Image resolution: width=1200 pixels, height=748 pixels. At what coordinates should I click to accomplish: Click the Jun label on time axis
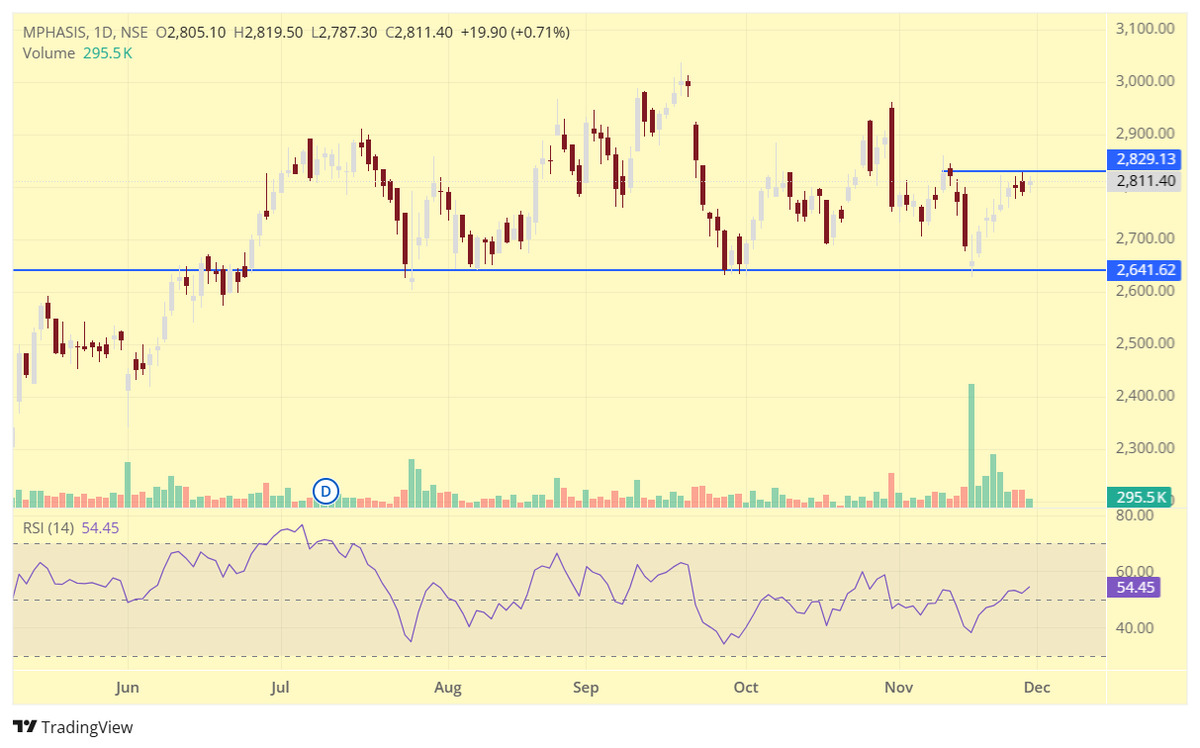point(127,688)
